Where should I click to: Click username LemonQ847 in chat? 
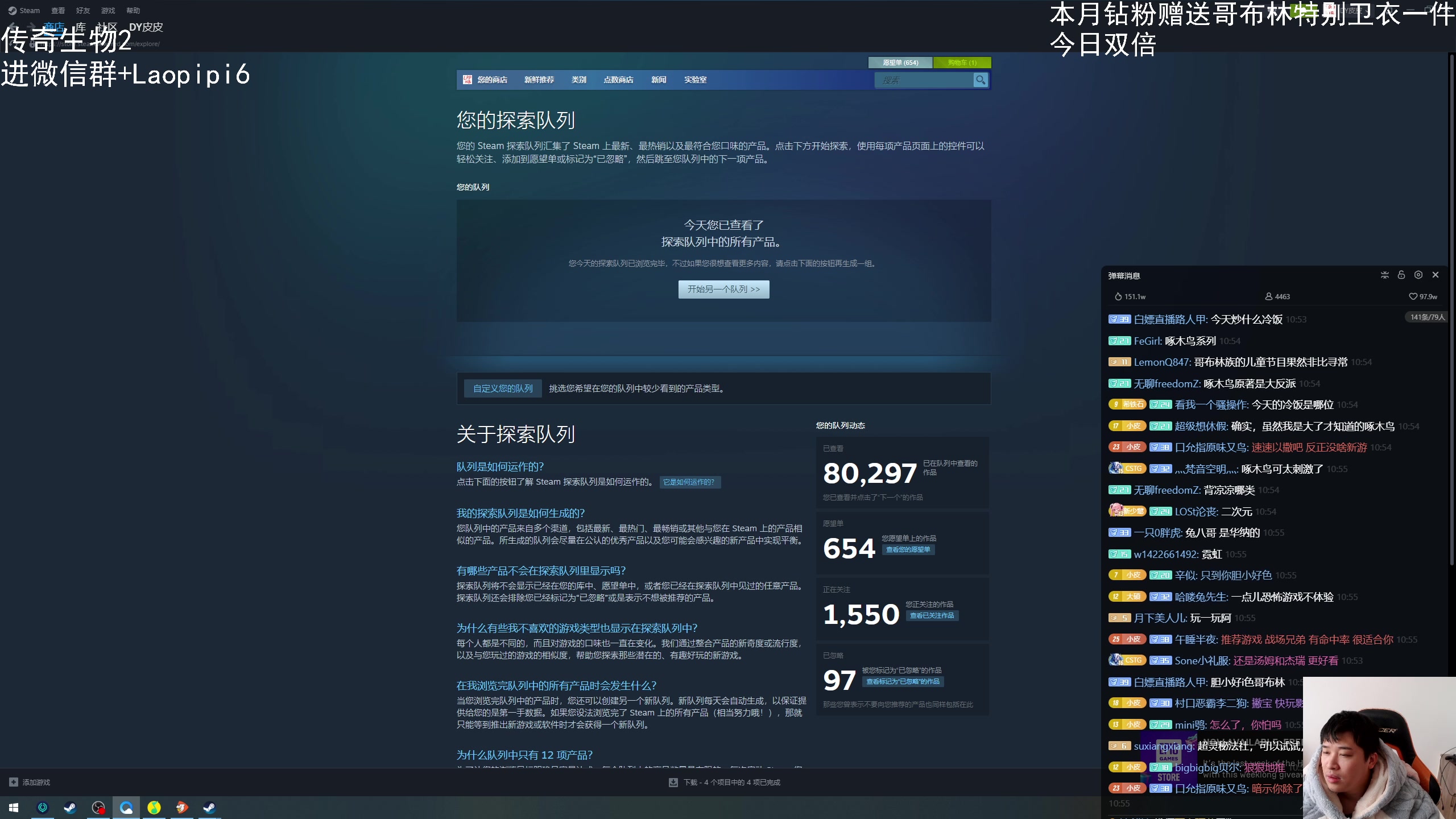(x=1162, y=362)
